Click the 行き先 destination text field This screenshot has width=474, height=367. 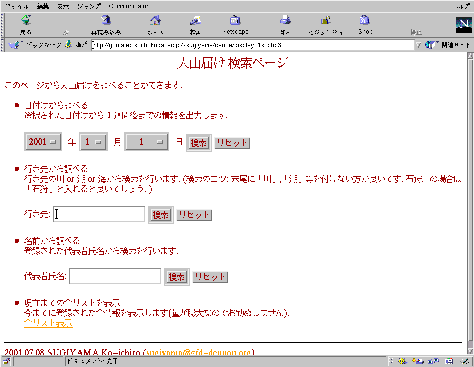click(99, 214)
